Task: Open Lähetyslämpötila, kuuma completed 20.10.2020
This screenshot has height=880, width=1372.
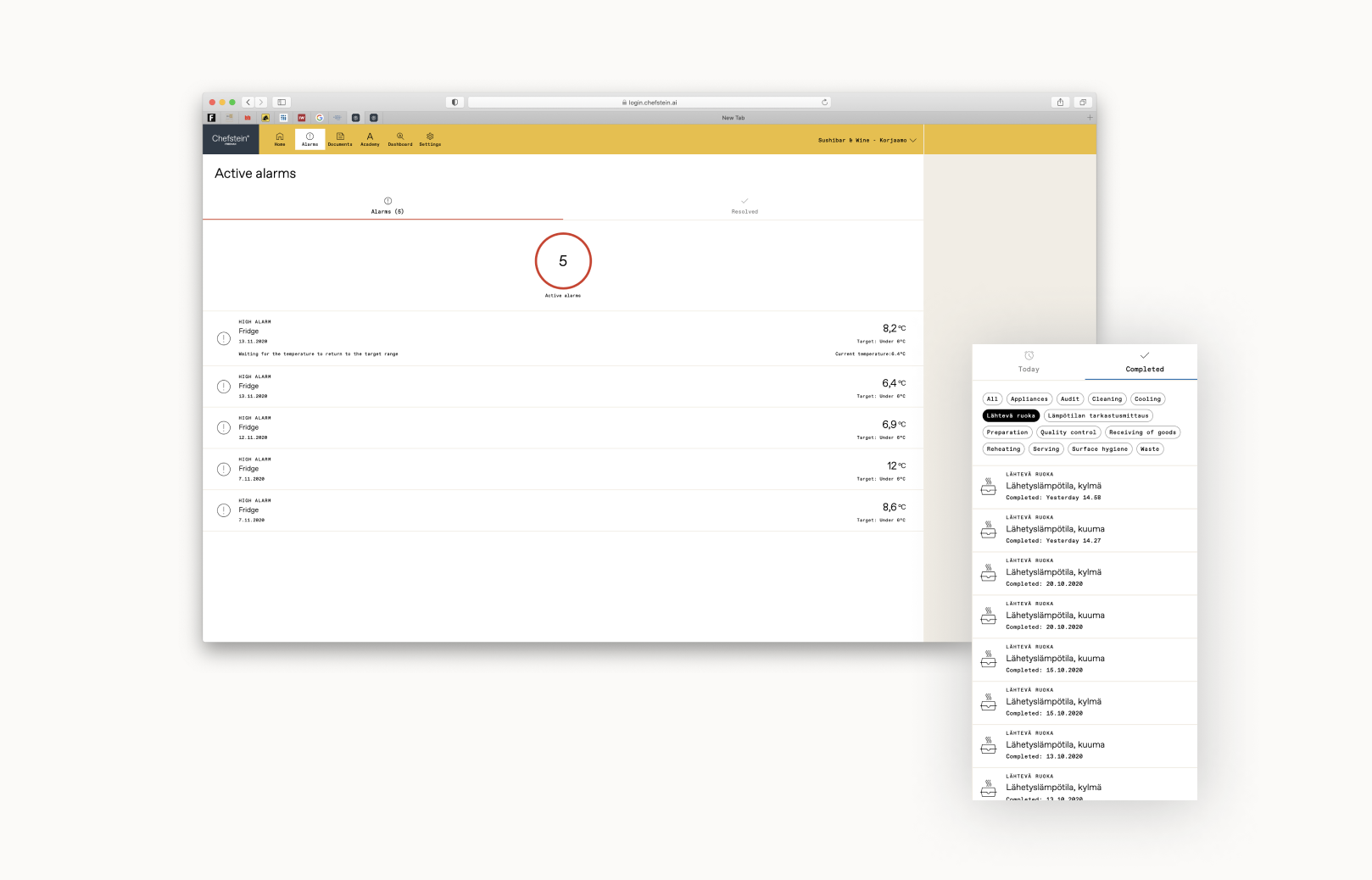Action: click(x=1085, y=616)
